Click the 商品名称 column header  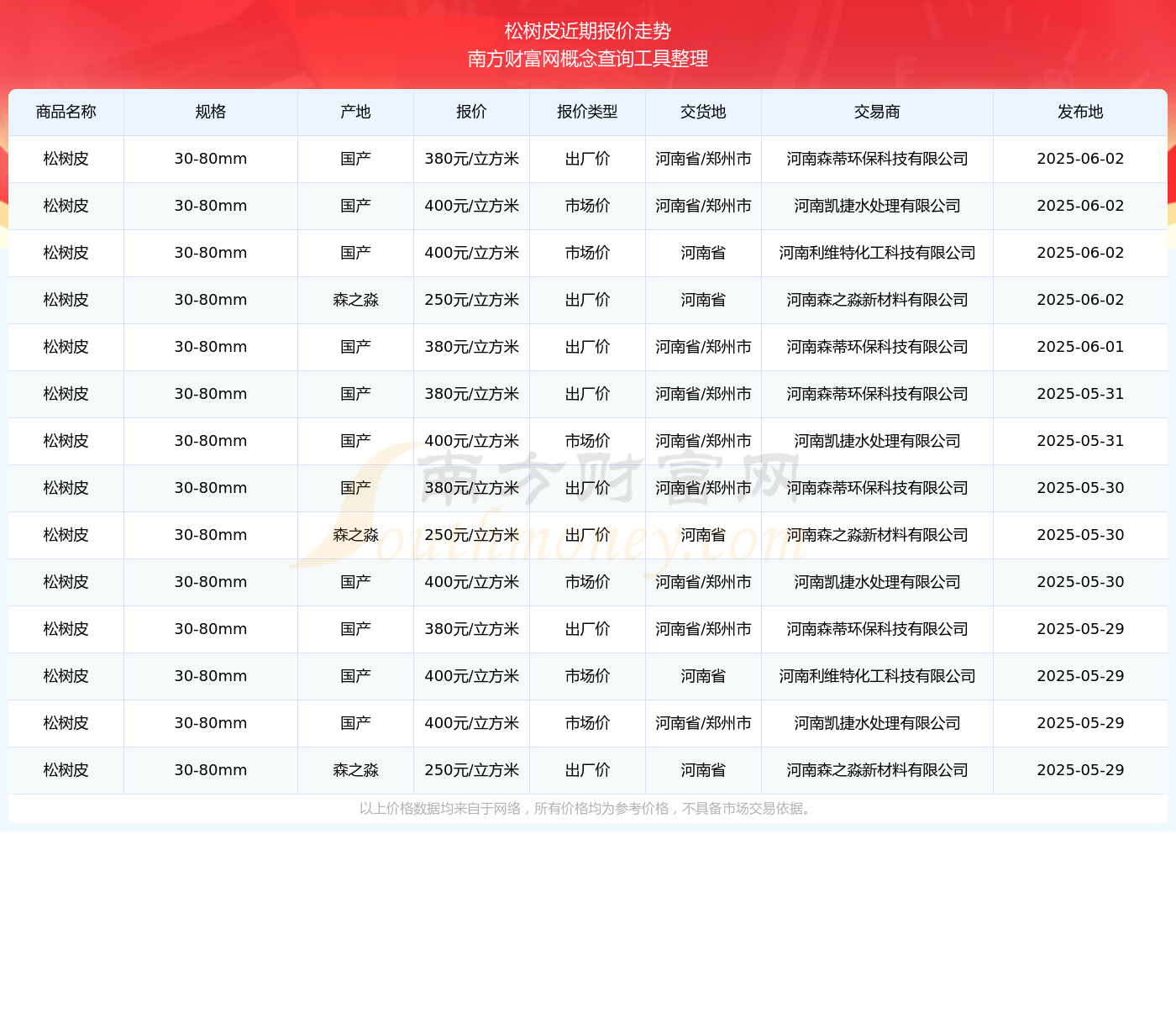66,112
